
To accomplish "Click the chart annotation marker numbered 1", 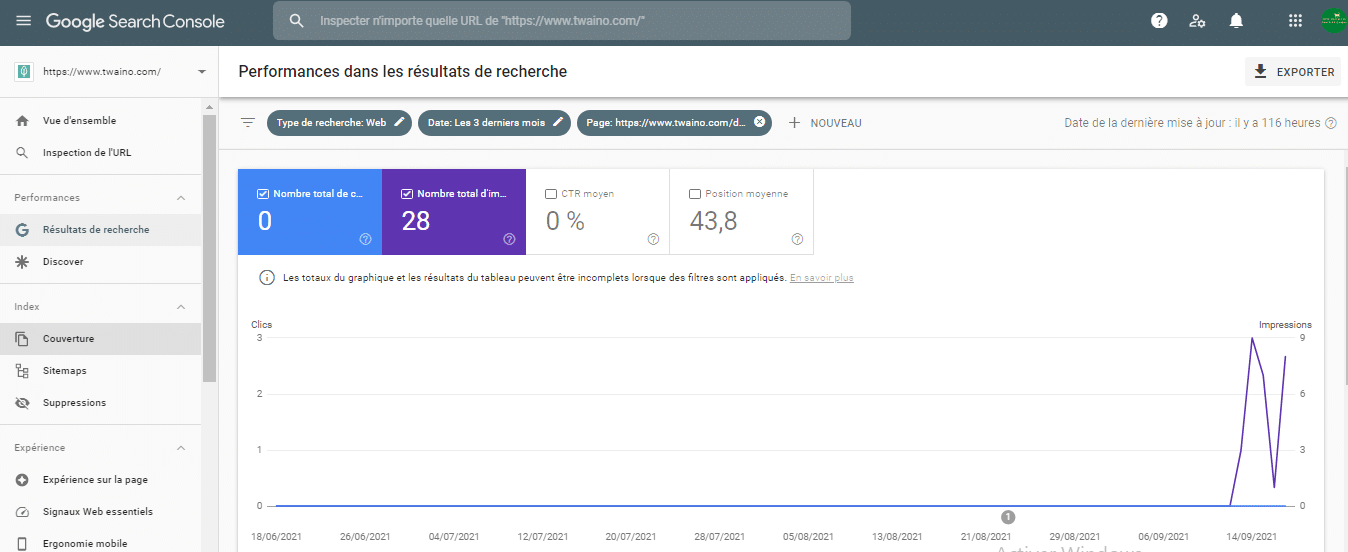I will click(1008, 517).
